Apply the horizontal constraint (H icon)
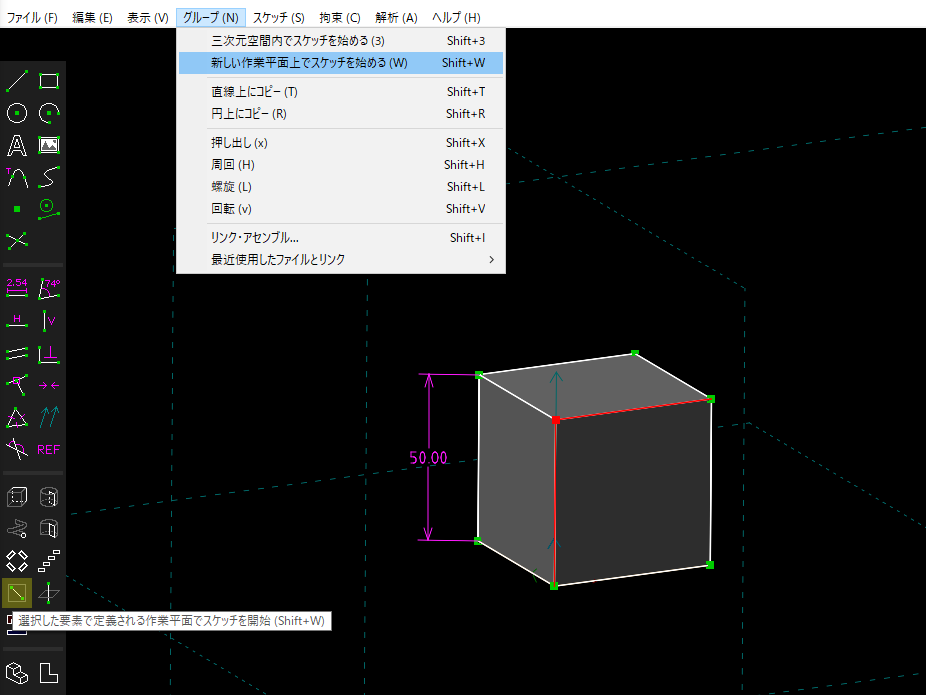The width and height of the screenshot is (926, 695). point(17,321)
